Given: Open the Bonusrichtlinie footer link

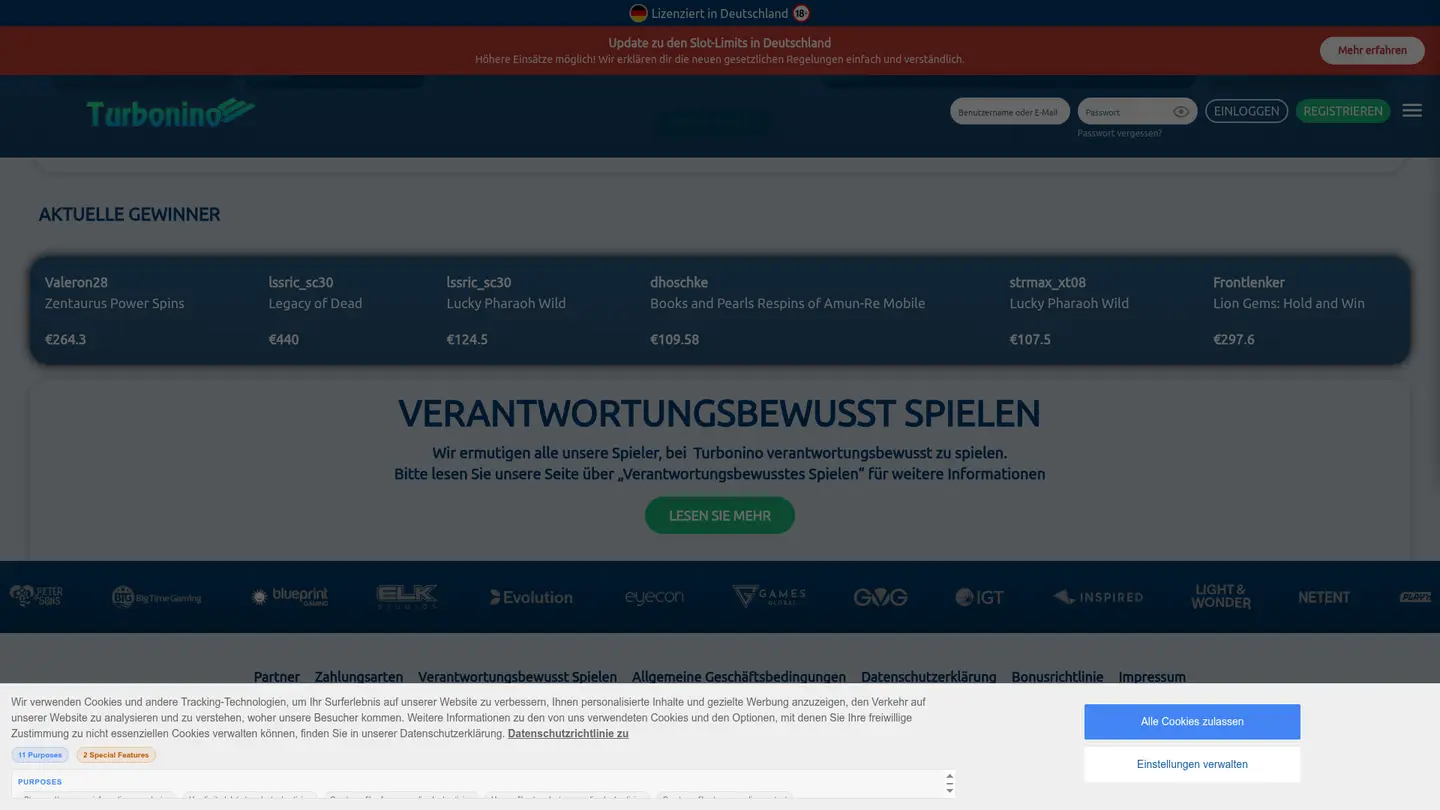Looking at the screenshot, I should [1057, 677].
